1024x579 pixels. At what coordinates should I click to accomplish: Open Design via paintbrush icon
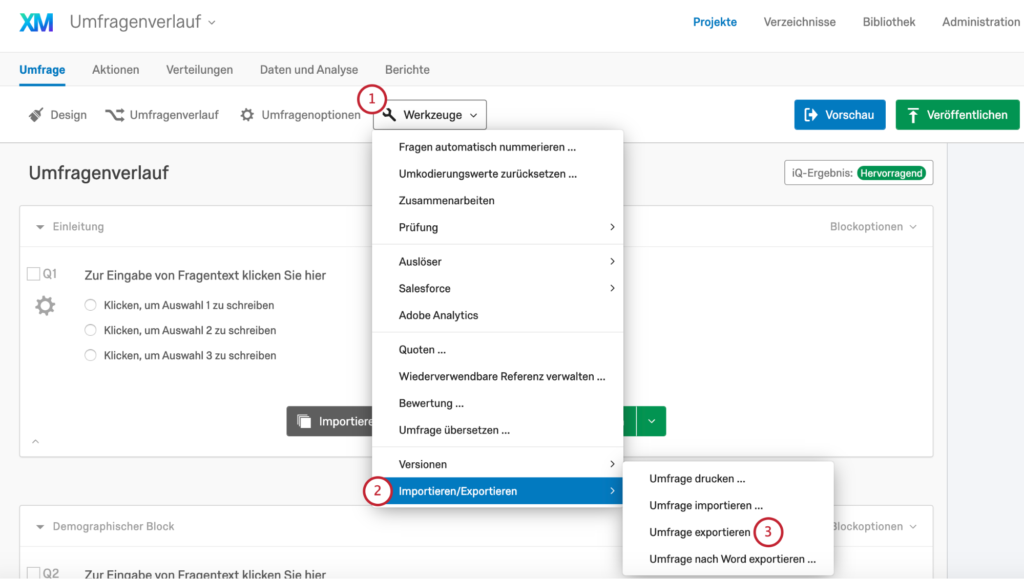(36, 115)
